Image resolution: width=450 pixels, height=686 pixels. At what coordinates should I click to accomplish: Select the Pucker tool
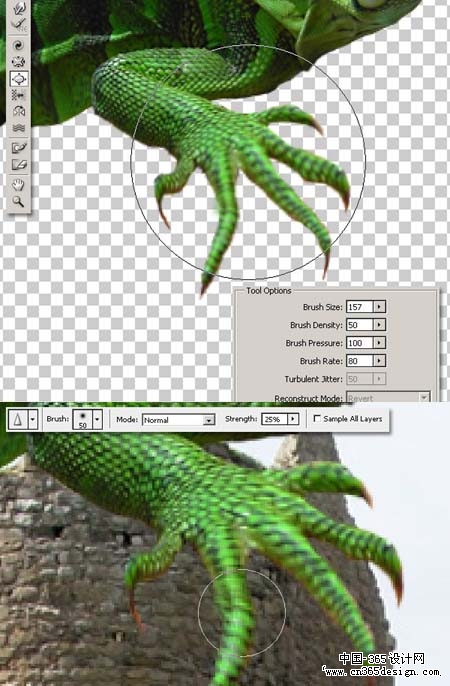19,62
